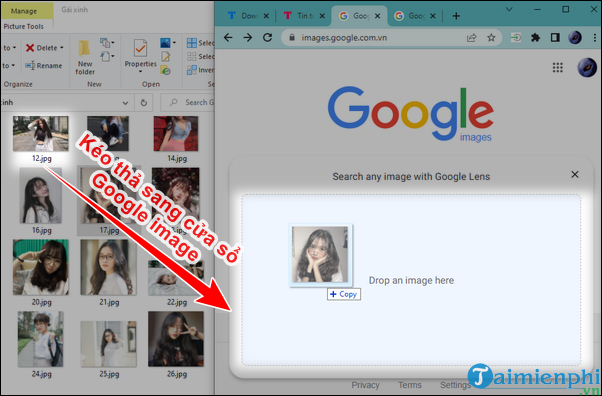Click the Edit icon in the Open group
This screenshot has height=396, width=602.
click(165, 57)
